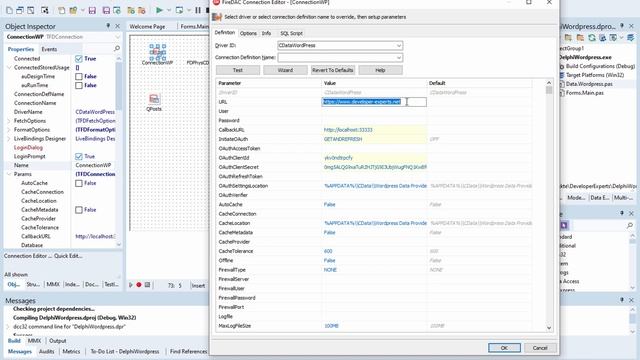Viewport: 640px width, 360px height.
Task: Pin the Project Manager panel
Action: tap(622, 26)
